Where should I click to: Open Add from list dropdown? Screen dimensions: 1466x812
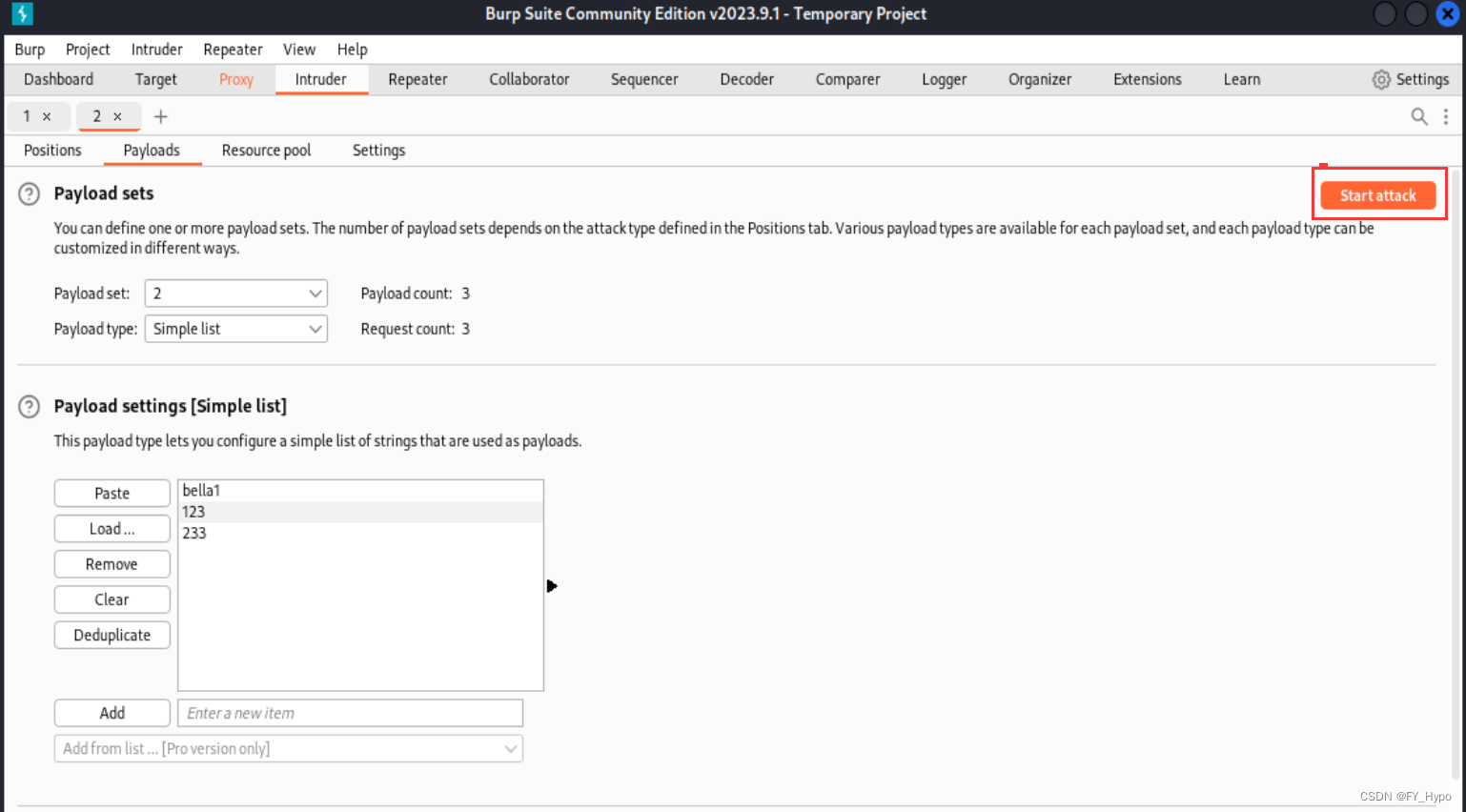[289, 748]
